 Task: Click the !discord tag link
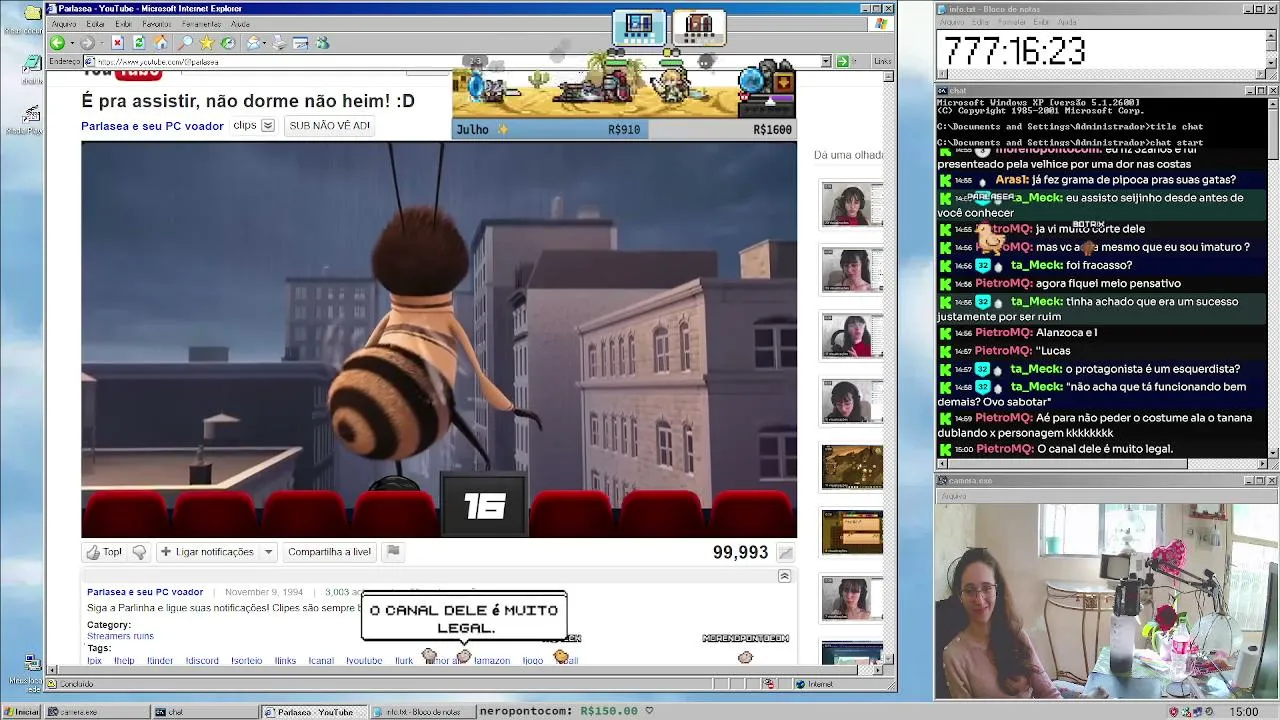201,661
